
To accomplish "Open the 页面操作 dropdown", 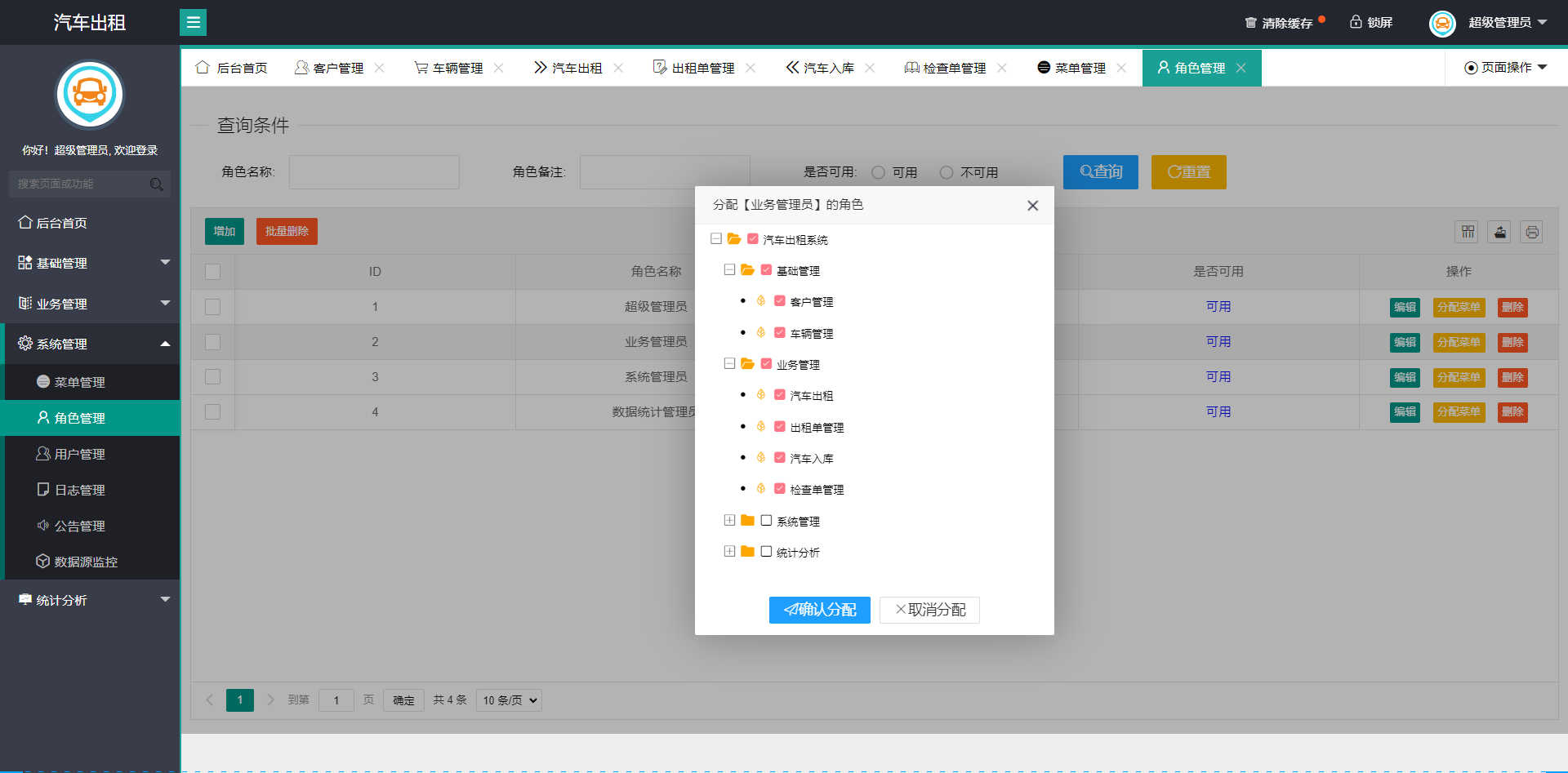I will (x=1506, y=68).
